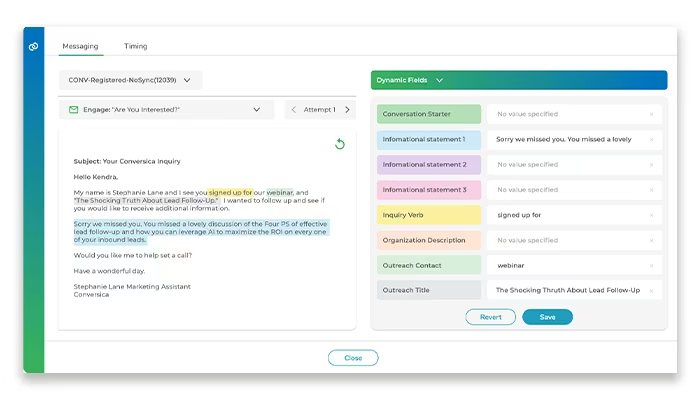Clear the Informational statement 3 value
Screen dimensions: 700x400
tap(651, 190)
